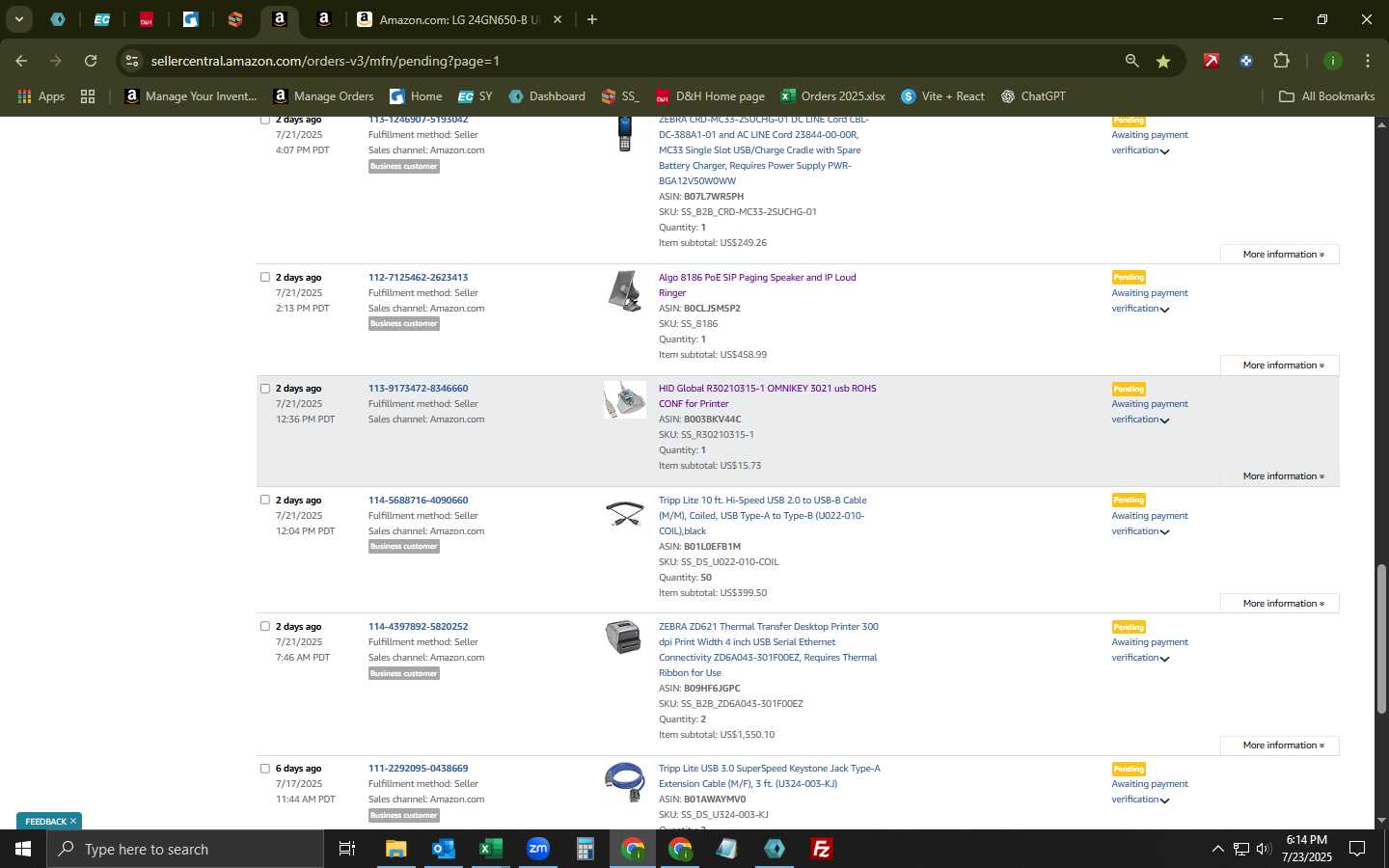The width and height of the screenshot is (1389, 868).
Task: Open a new tab with plus button
Action: click(x=591, y=19)
